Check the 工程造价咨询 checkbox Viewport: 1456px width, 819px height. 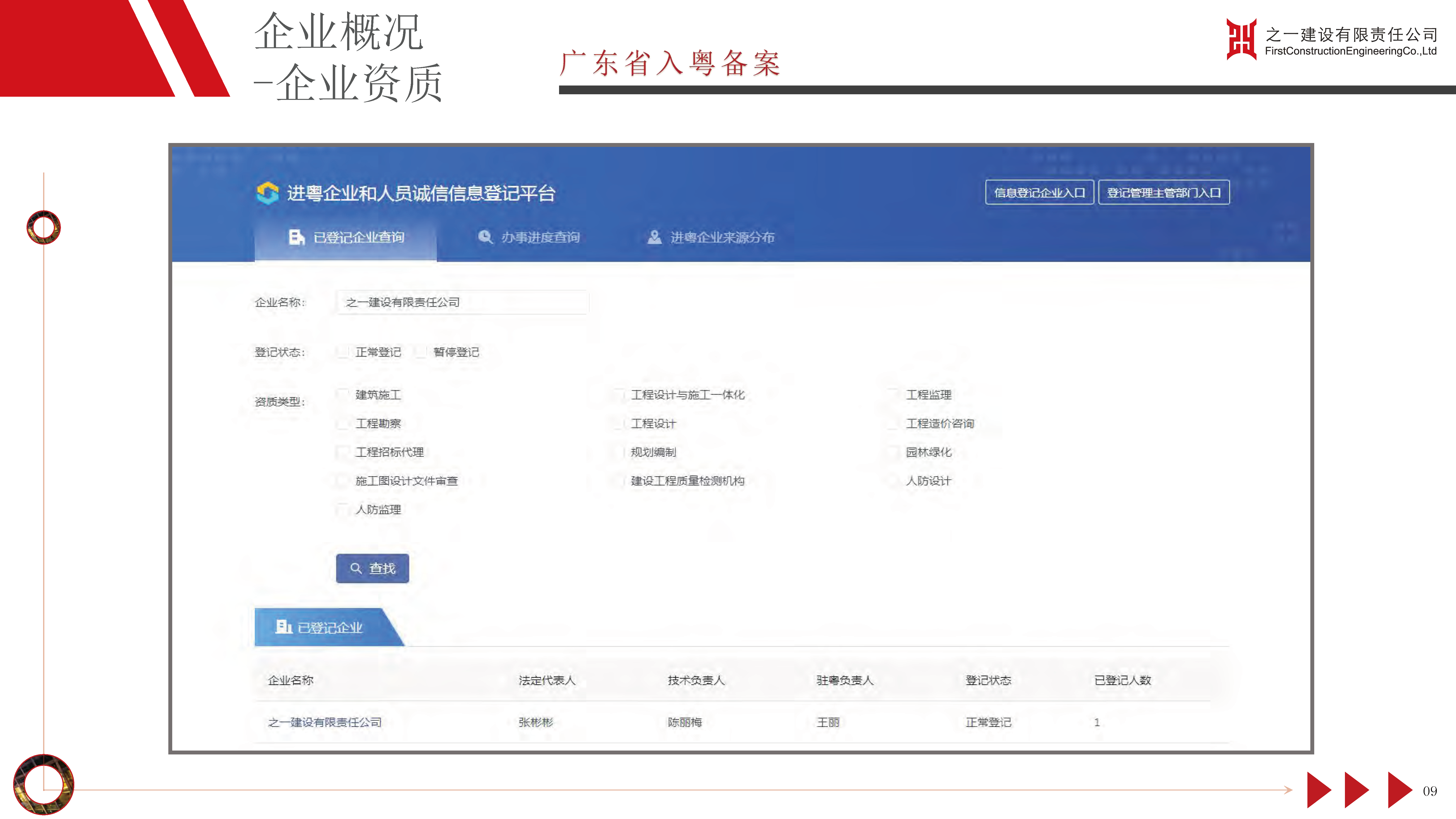pyautogui.click(x=893, y=423)
